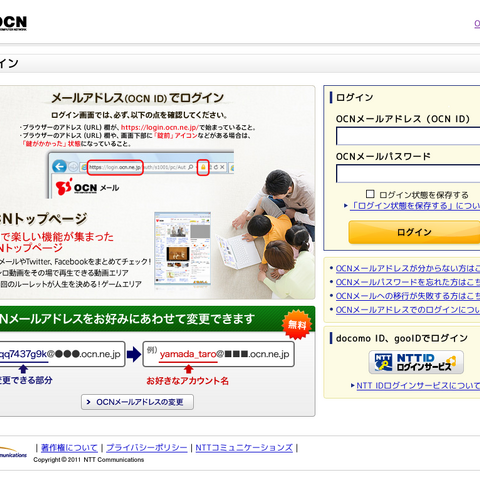The width and height of the screenshot is (480, 480).
Task: Focus the OCN mail address (OCN ID) field
Action: (x=408, y=136)
